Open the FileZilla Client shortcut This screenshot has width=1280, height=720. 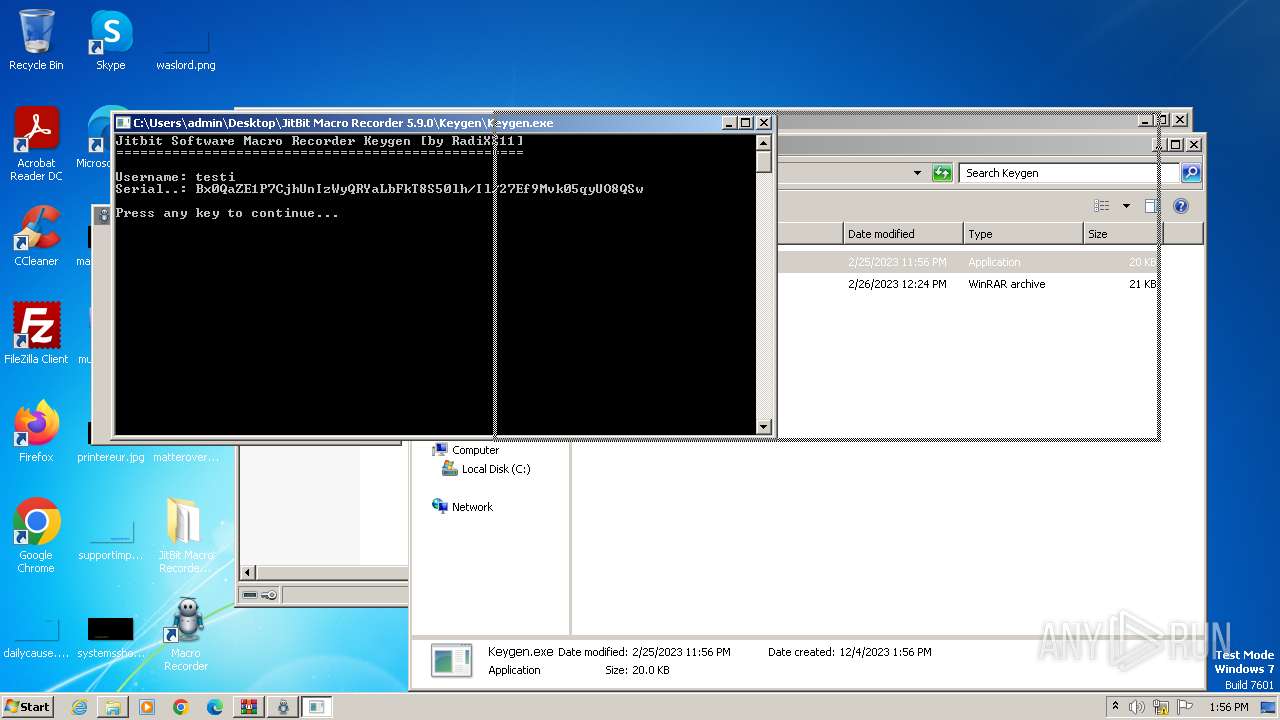36,333
